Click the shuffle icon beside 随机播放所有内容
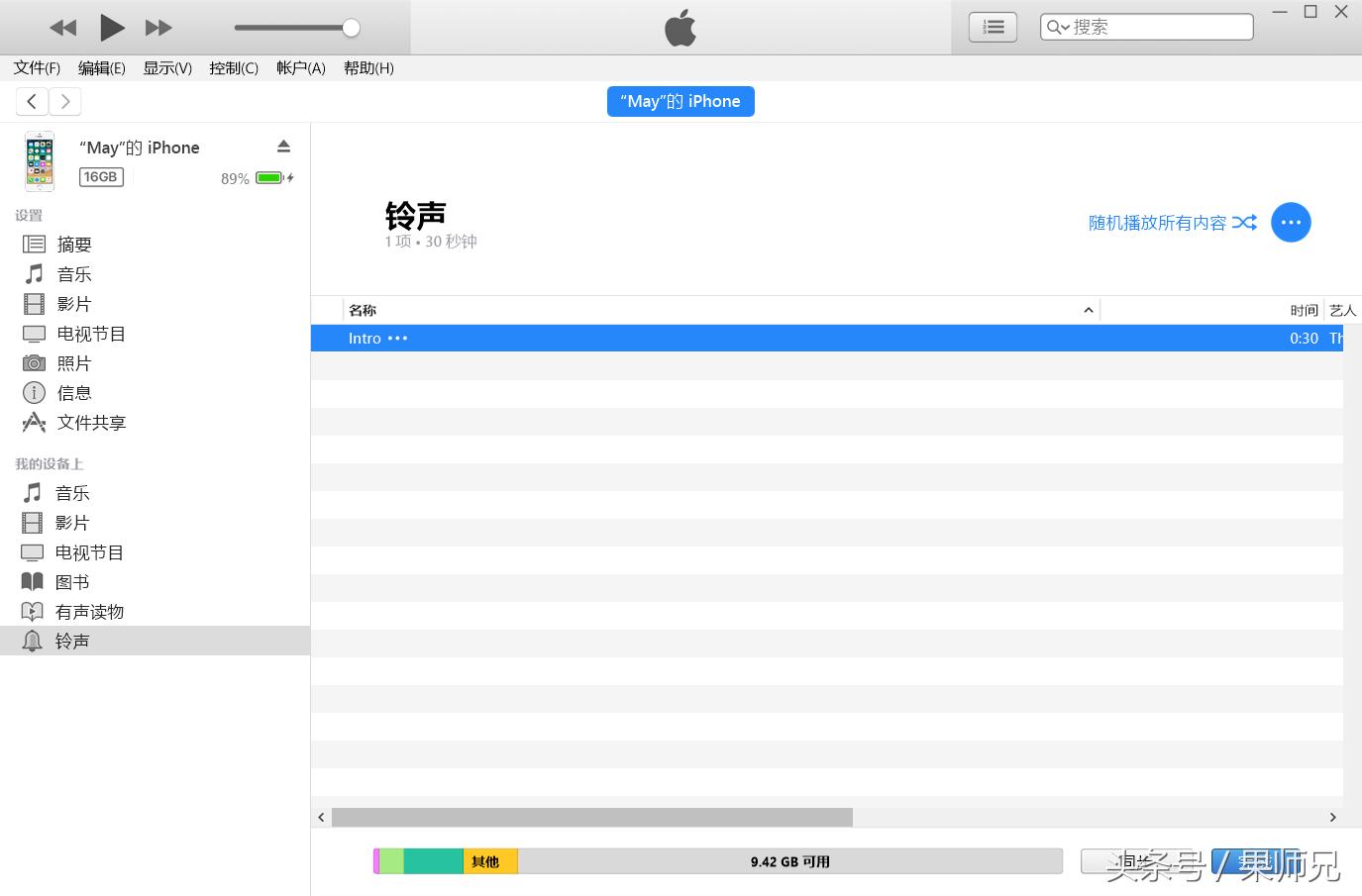Viewport: 1362px width, 896px height. 1245,223
